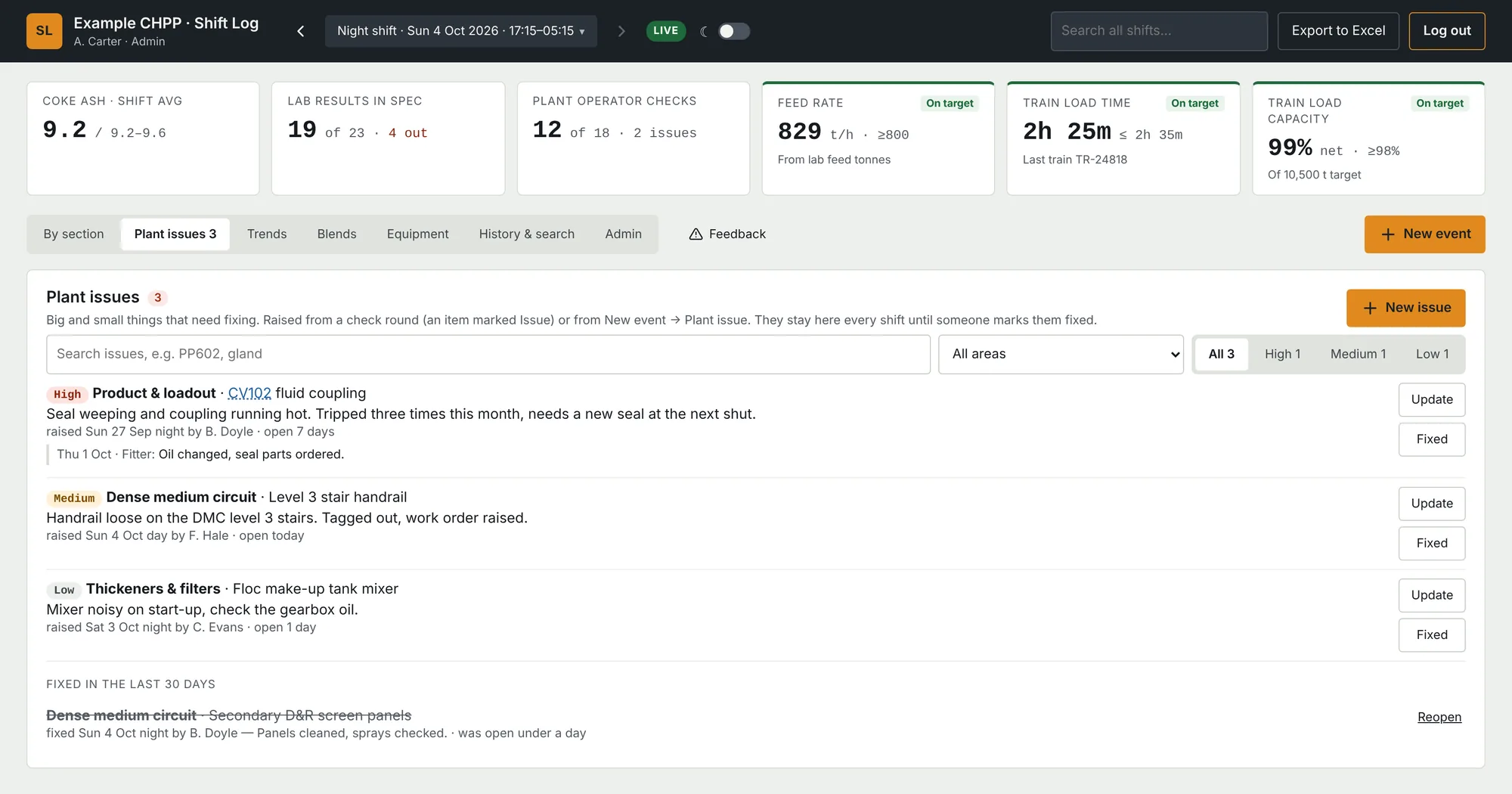Click Export to Excel button
The image size is (1512, 794).
pyautogui.click(x=1338, y=31)
